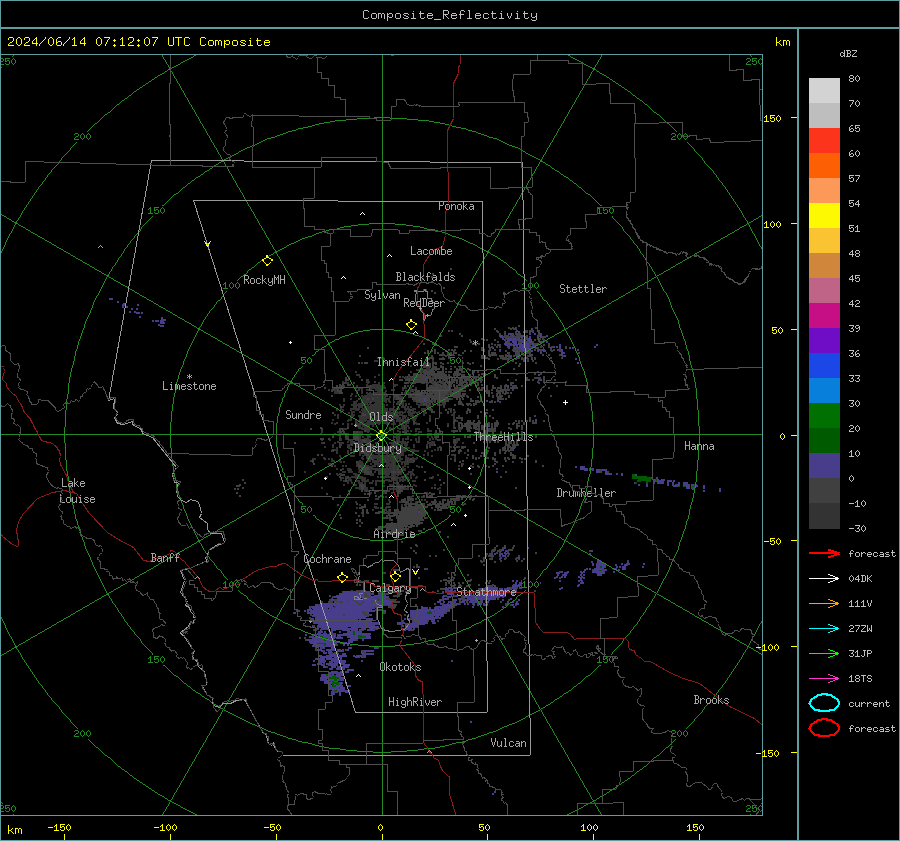Image resolution: width=900 pixels, height=841 pixels.
Task: Click the green 30 dBZ color swatch
Action: [824, 416]
